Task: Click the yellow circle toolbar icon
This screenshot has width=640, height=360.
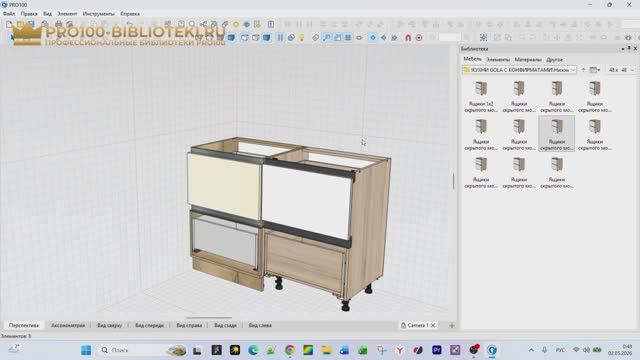Action: (x=236, y=24)
